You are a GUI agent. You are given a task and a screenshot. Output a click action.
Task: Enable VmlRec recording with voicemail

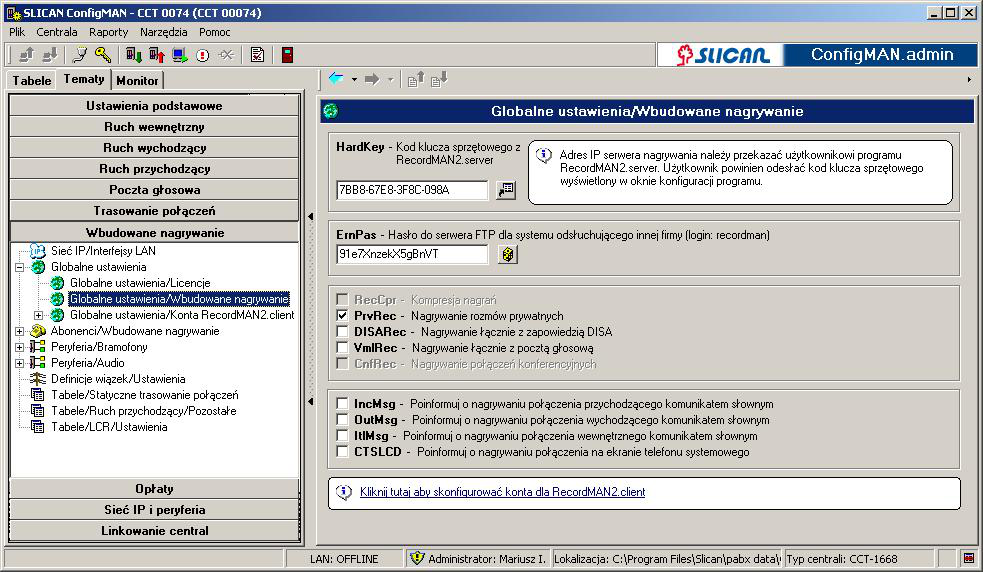[342, 347]
